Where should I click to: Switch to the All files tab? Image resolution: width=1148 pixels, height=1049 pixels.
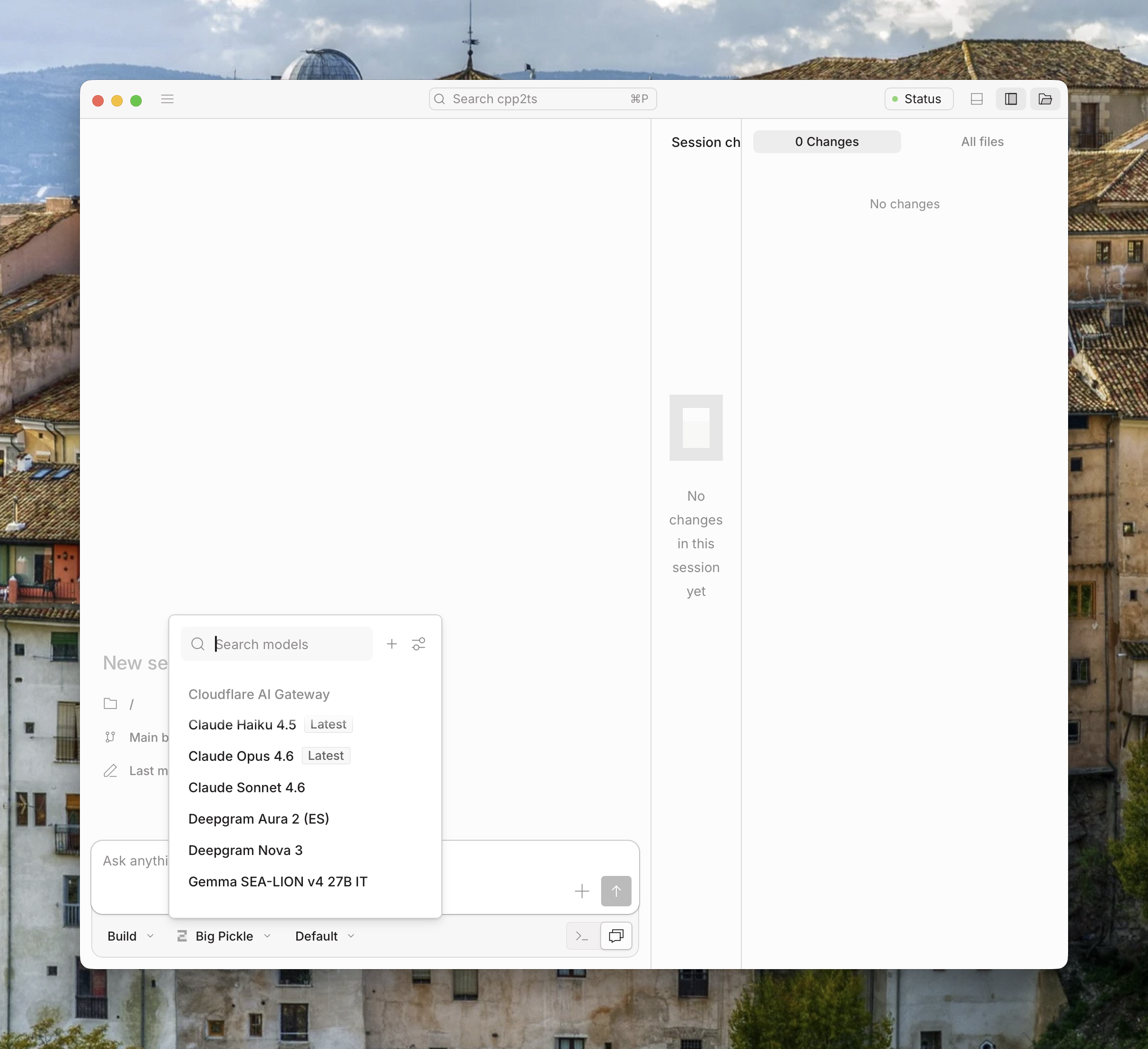coord(982,142)
